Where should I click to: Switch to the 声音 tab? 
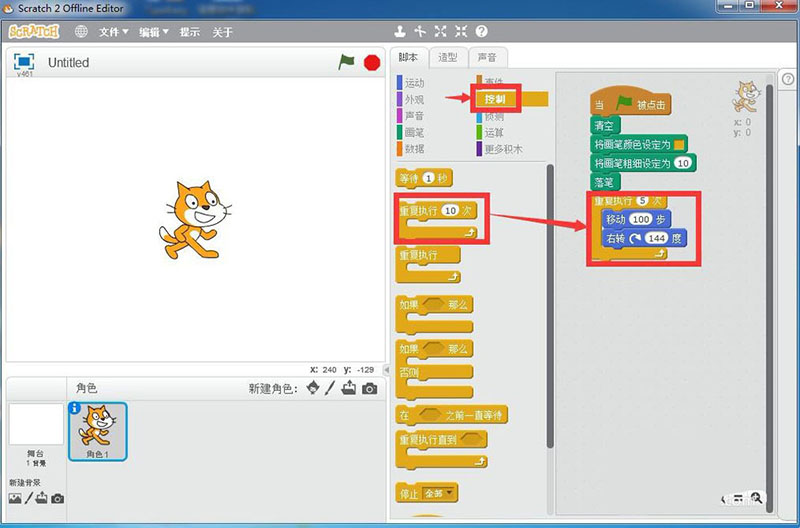(x=487, y=58)
